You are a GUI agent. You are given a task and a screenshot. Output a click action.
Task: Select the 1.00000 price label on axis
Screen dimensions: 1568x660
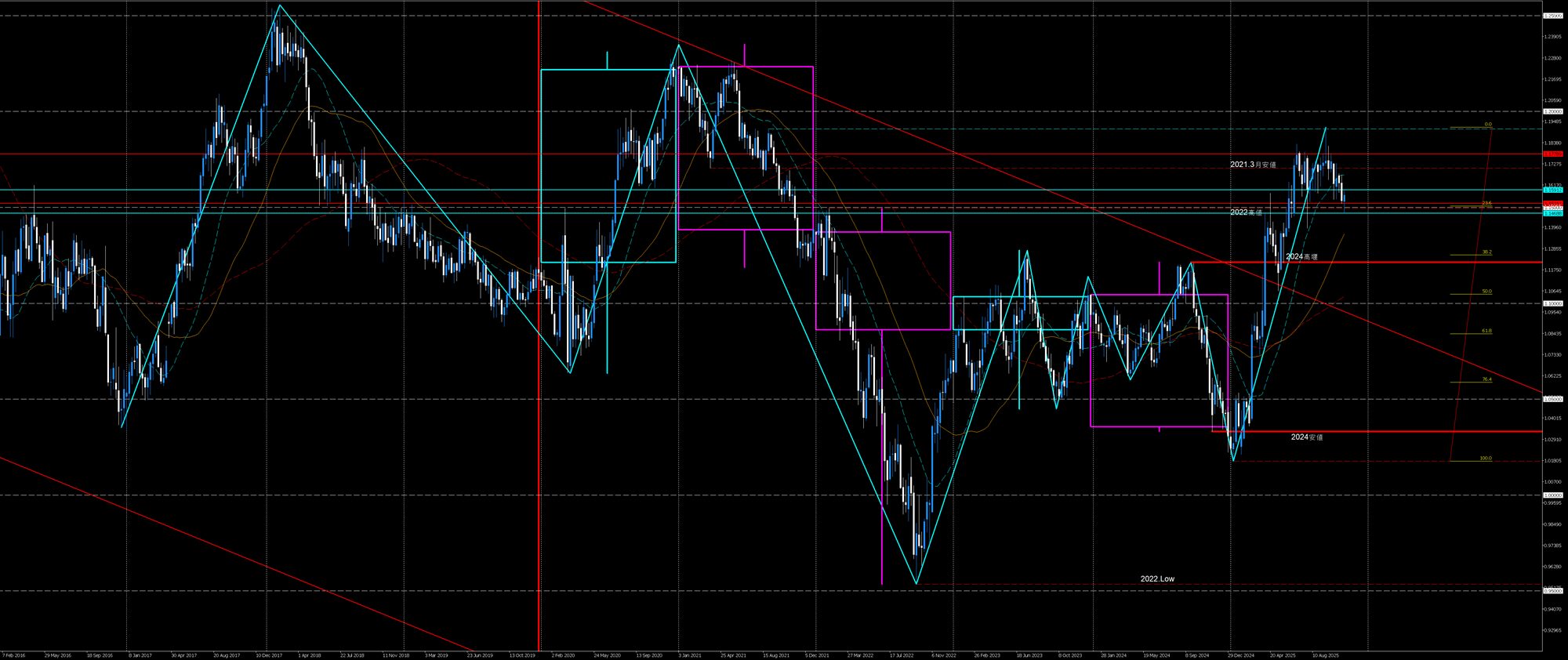(x=1552, y=495)
